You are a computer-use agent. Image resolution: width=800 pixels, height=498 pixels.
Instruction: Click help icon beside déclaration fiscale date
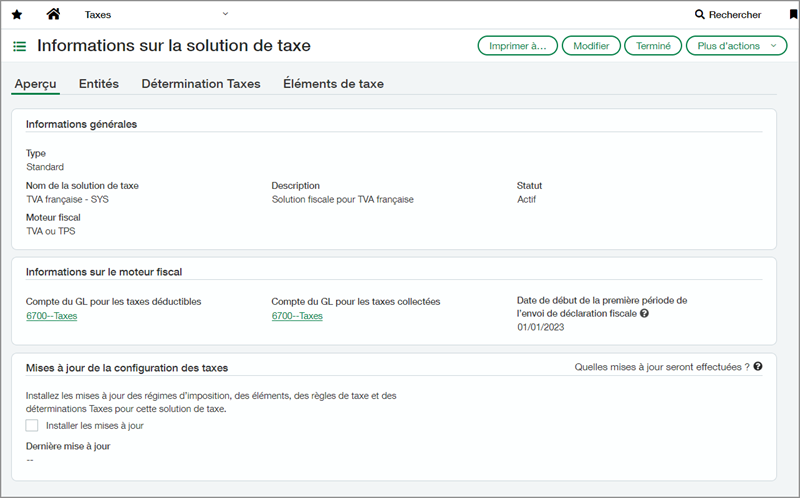click(644, 313)
